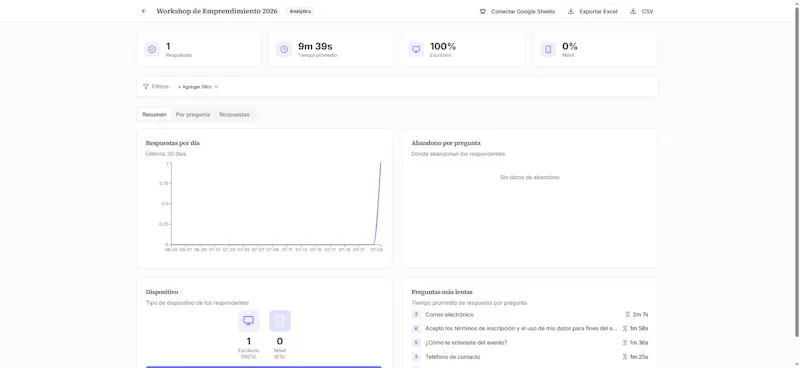Click the purple device distribution bar
Viewport: 800px width, 368px height.
click(x=264, y=366)
